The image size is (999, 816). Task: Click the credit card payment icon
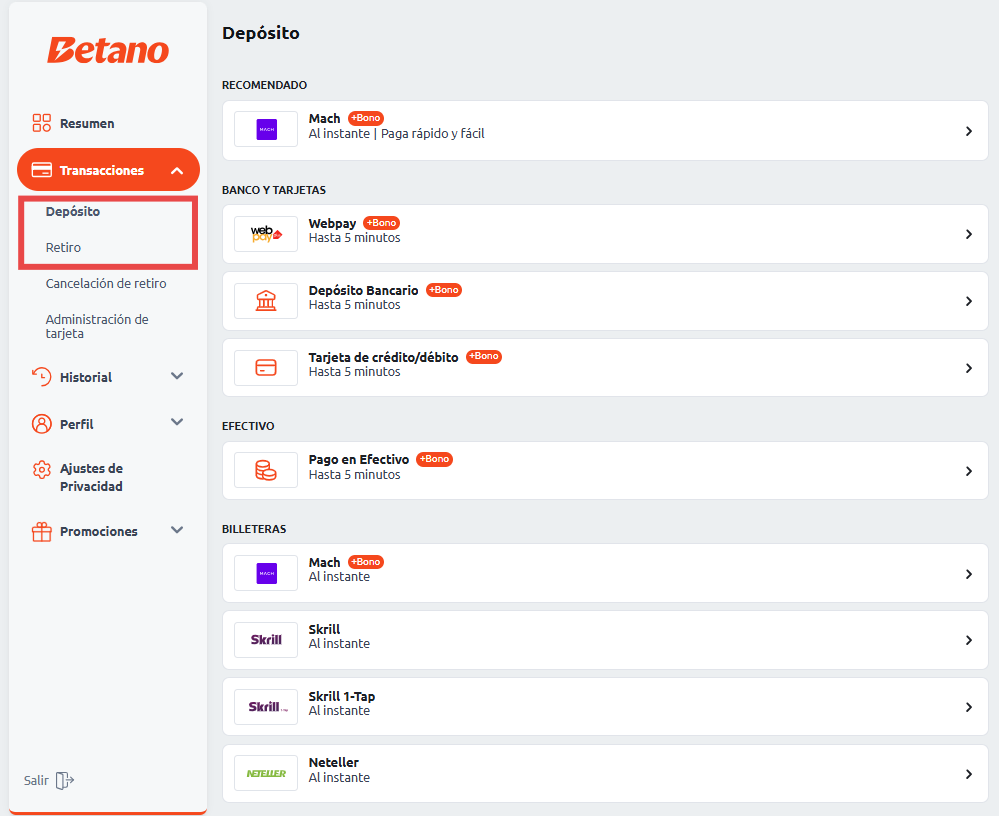click(x=266, y=368)
